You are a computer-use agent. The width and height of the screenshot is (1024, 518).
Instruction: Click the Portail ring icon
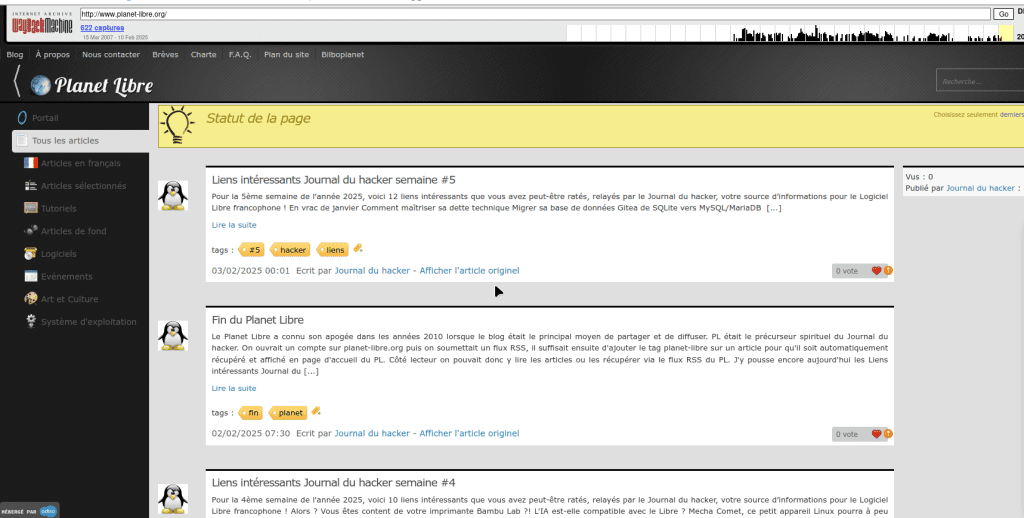click(x=22, y=118)
